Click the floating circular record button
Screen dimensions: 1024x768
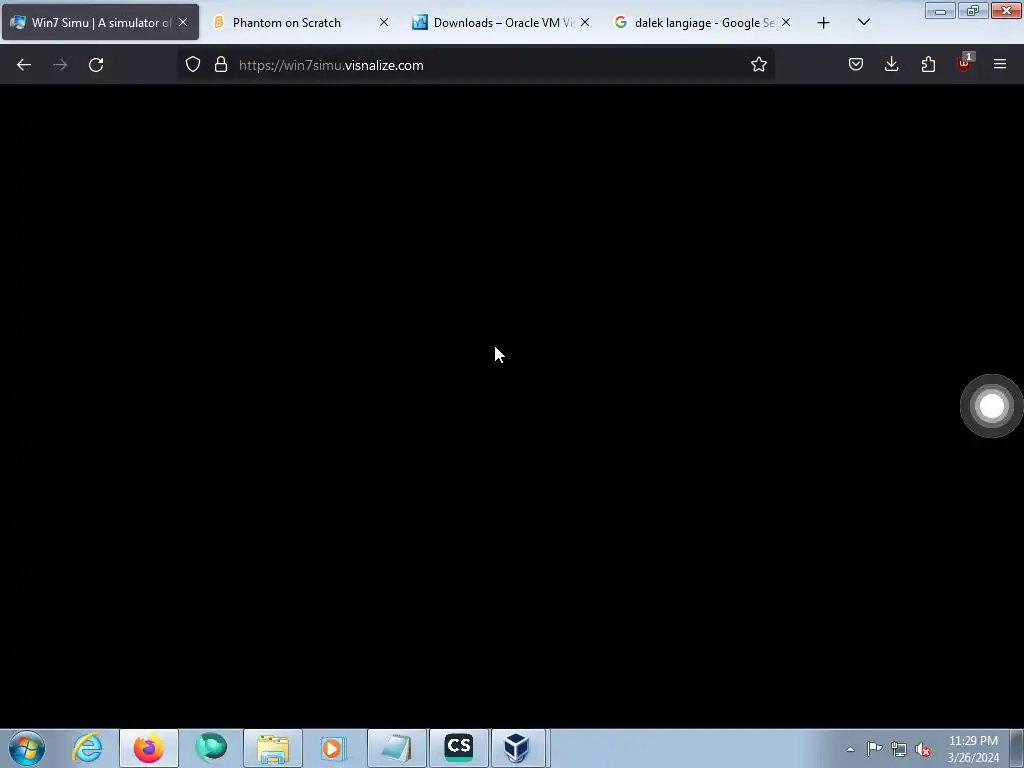[991, 406]
